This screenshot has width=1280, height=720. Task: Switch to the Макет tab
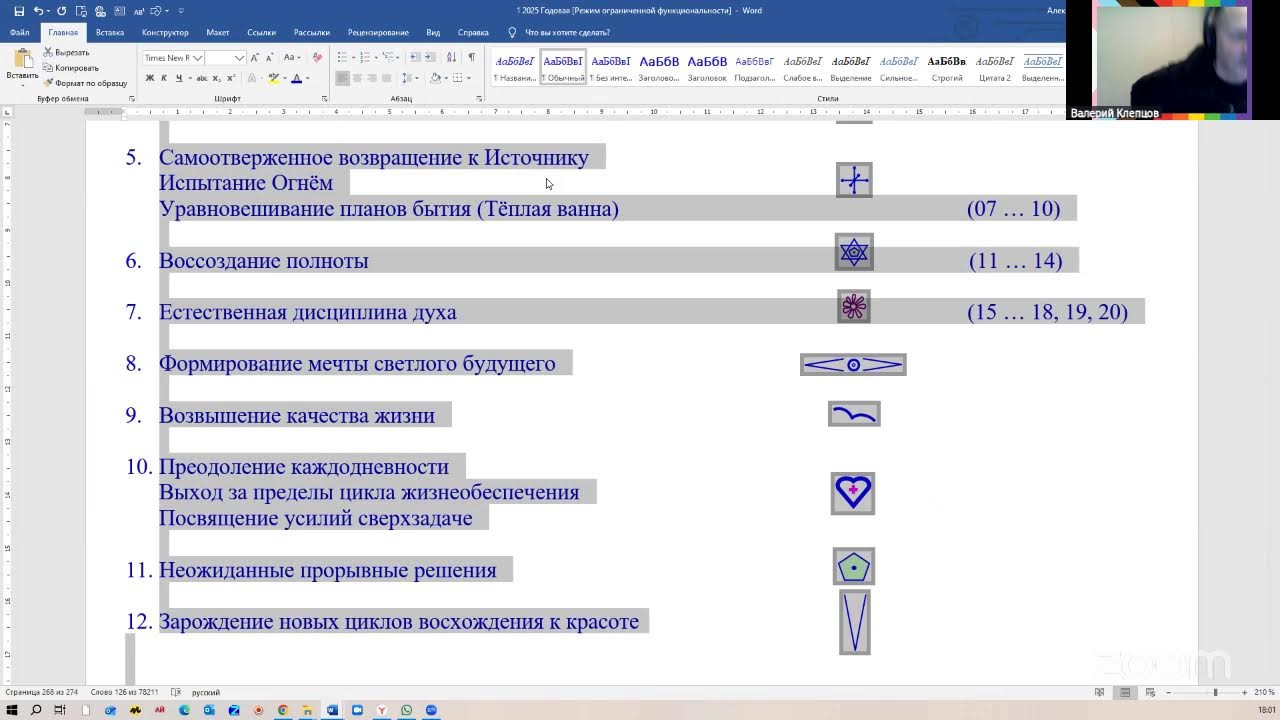click(217, 32)
